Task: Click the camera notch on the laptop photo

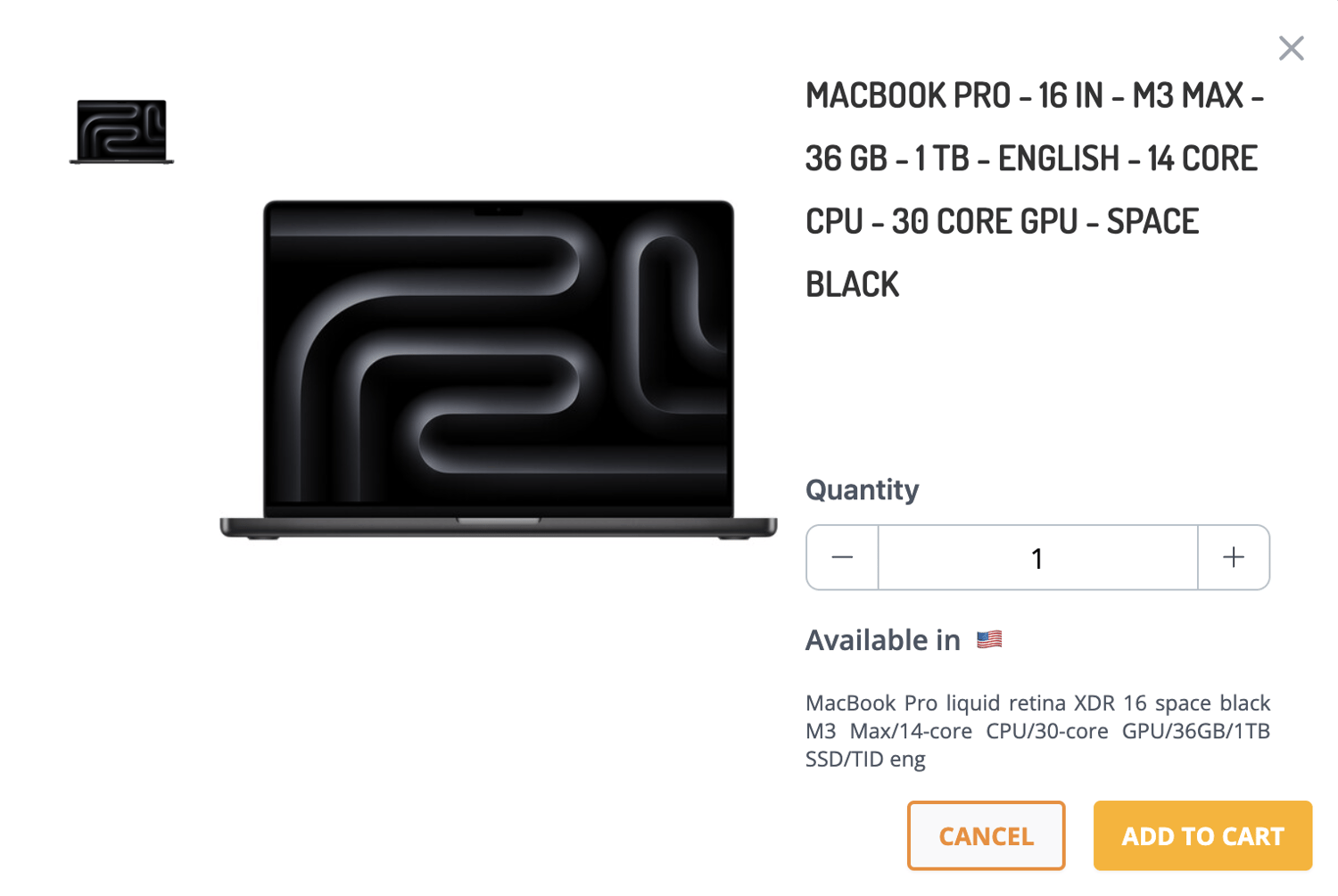Action: [498, 210]
